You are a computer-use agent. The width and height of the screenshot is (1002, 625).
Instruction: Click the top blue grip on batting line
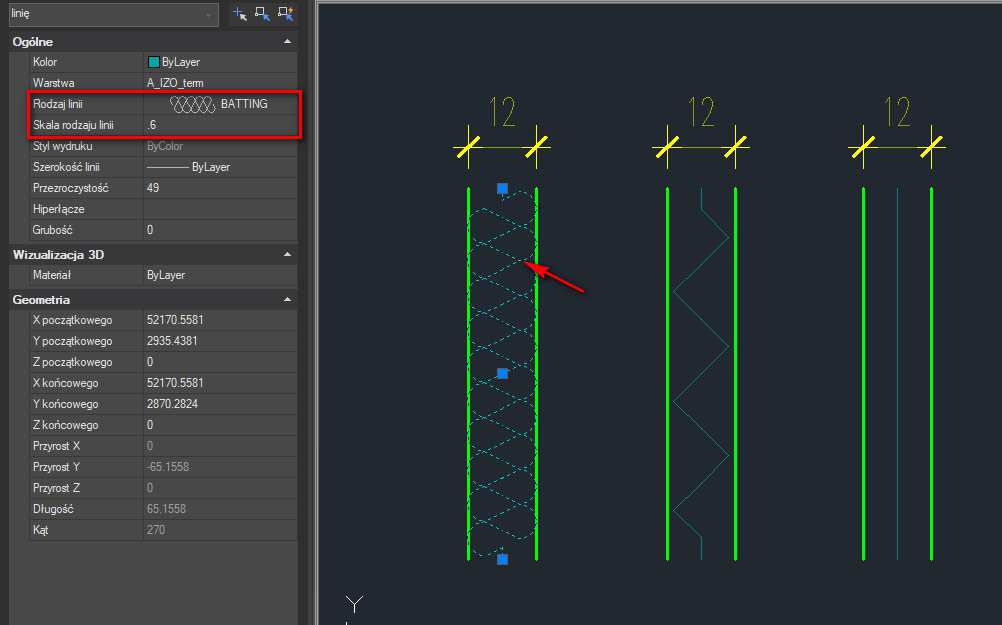[x=502, y=188]
